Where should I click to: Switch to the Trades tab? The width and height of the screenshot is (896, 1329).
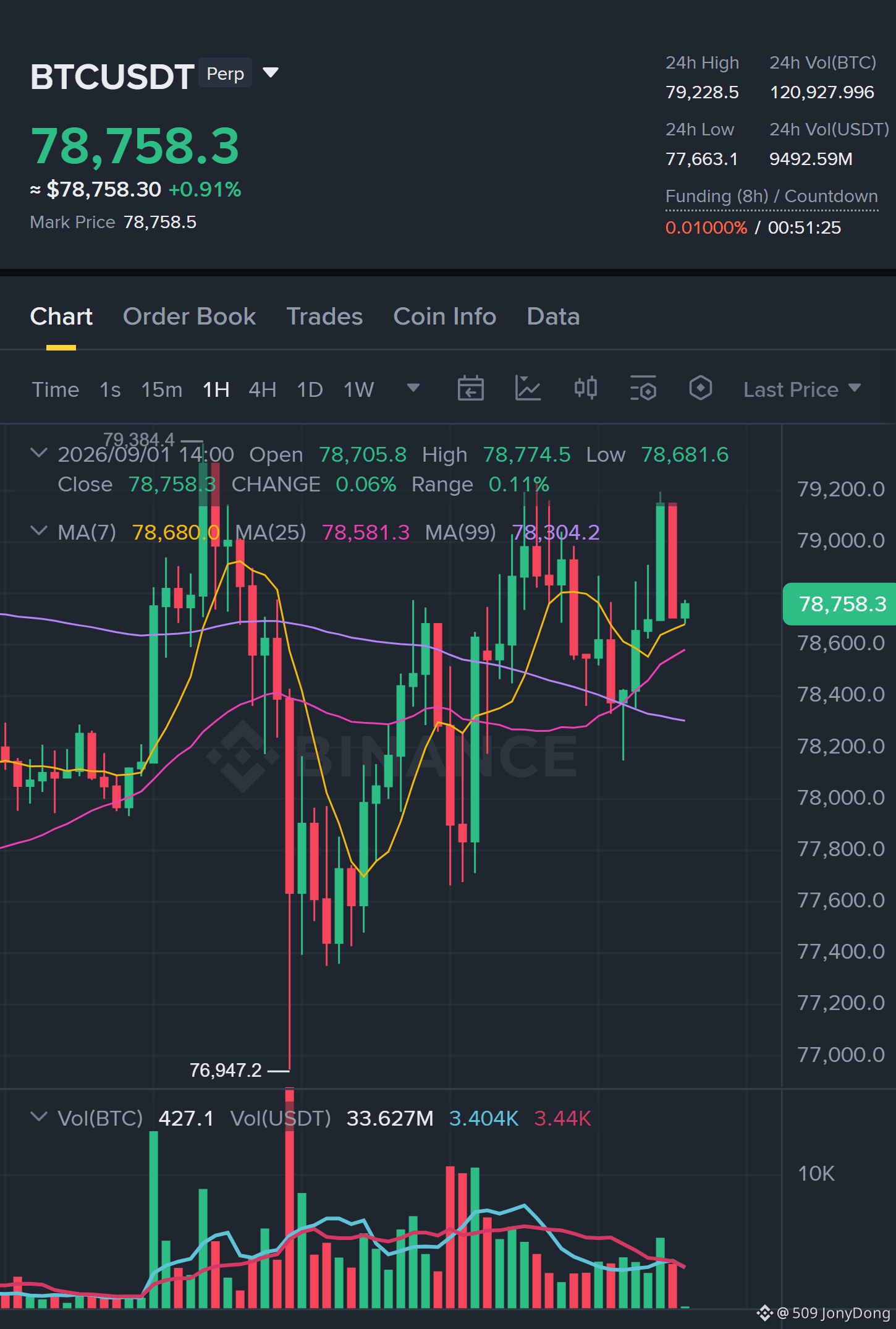pyautogui.click(x=324, y=316)
